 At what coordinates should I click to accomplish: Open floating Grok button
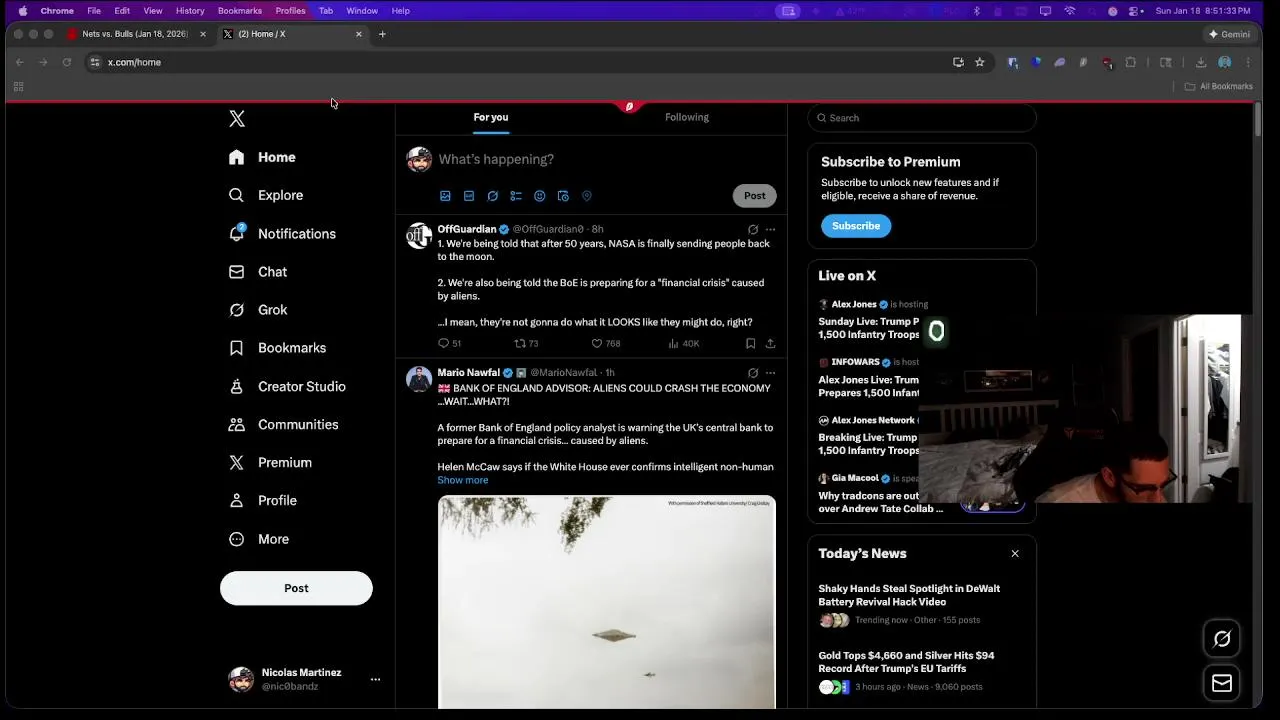[1222, 639]
